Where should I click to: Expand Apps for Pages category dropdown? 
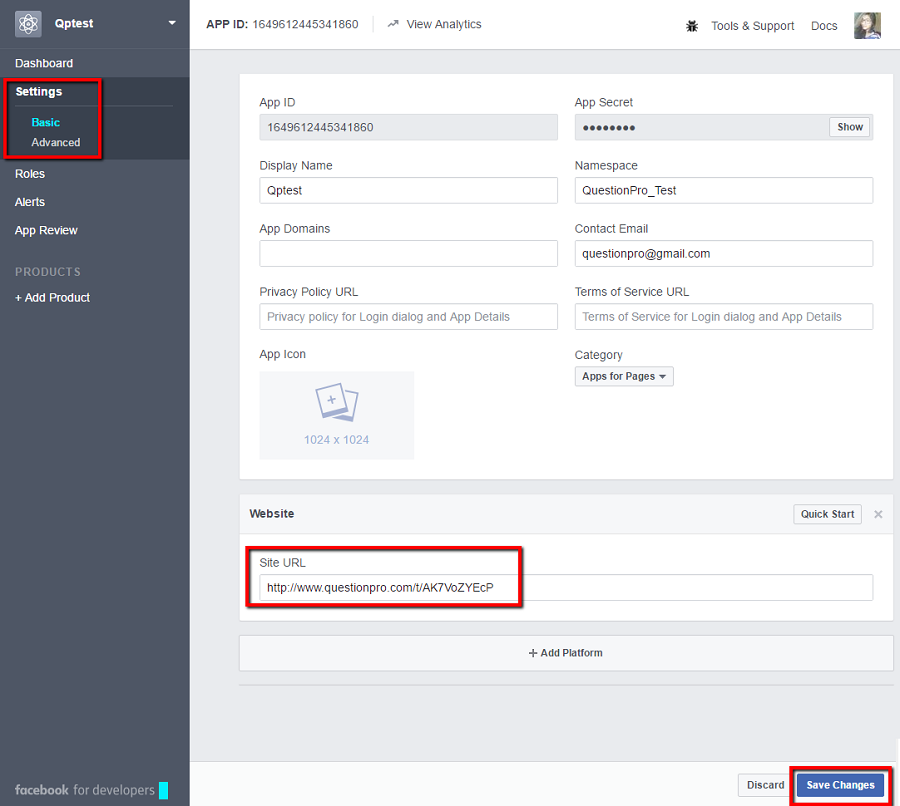(624, 377)
